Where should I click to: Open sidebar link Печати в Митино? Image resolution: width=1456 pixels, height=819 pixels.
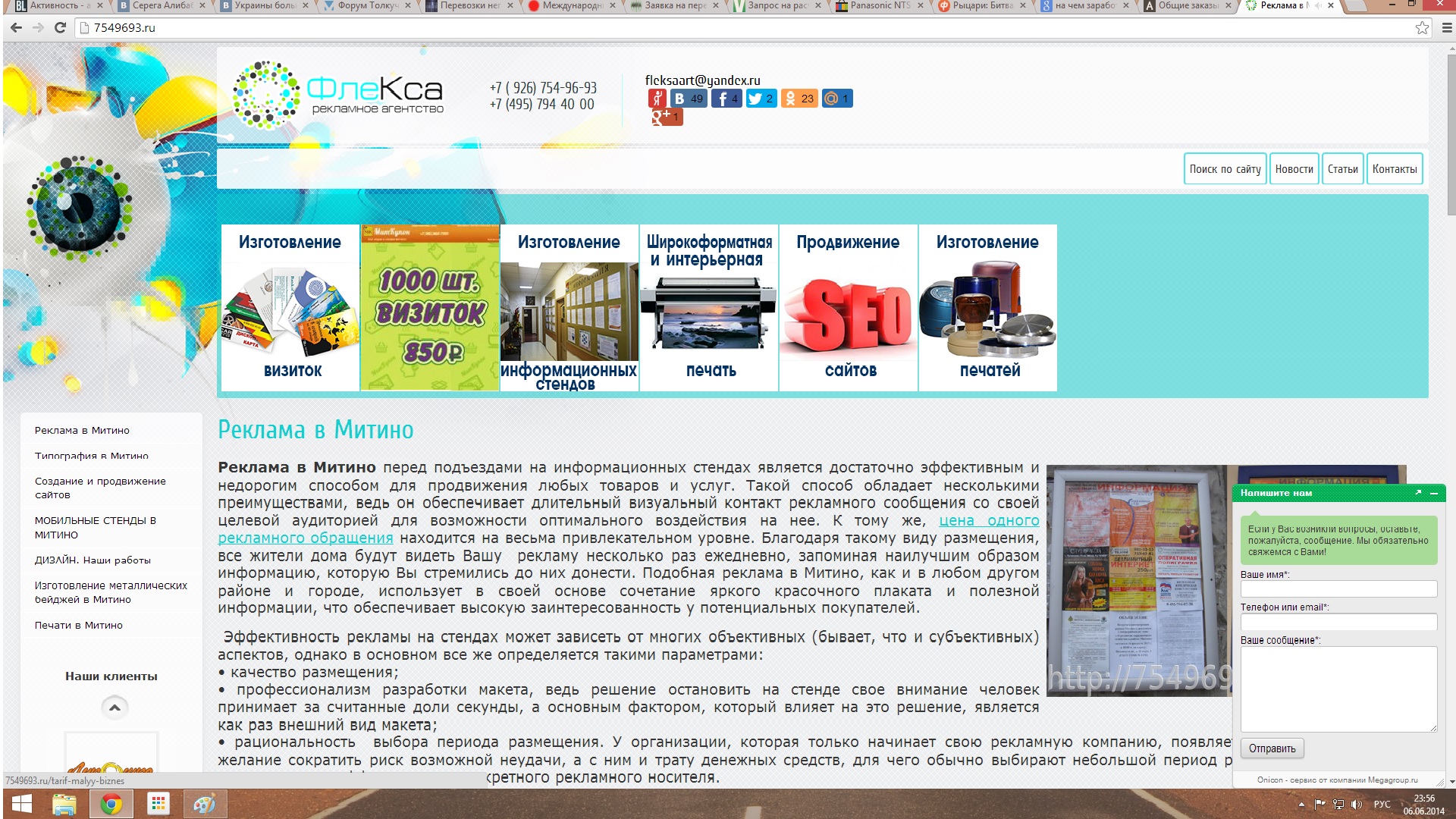pyautogui.click(x=78, y=626)
